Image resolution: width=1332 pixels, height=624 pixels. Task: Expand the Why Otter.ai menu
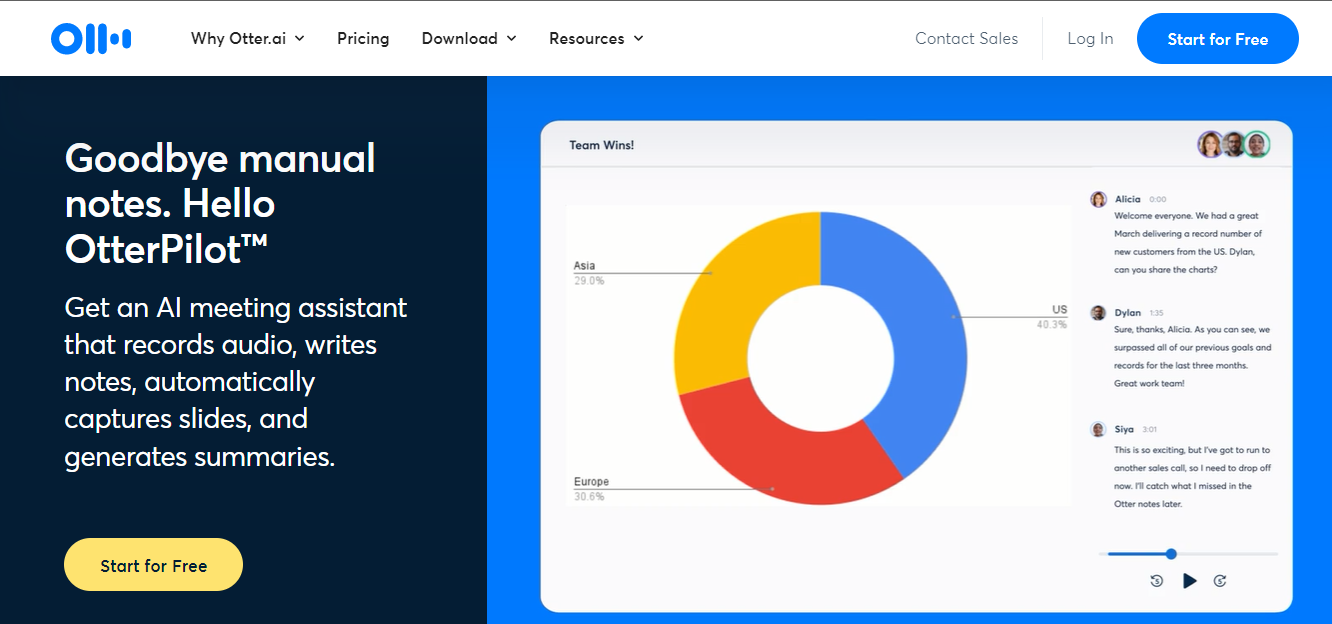tap(248, 39)
